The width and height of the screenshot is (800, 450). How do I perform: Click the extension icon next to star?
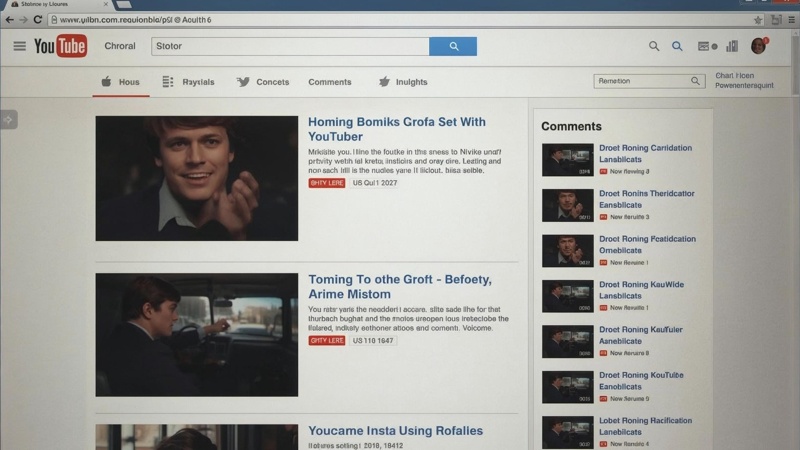tap(776, 20)
